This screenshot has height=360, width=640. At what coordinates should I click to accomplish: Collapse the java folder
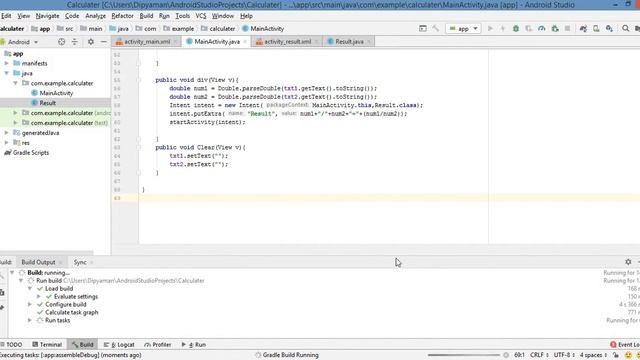pyautogui.click(x=7, y=73)
